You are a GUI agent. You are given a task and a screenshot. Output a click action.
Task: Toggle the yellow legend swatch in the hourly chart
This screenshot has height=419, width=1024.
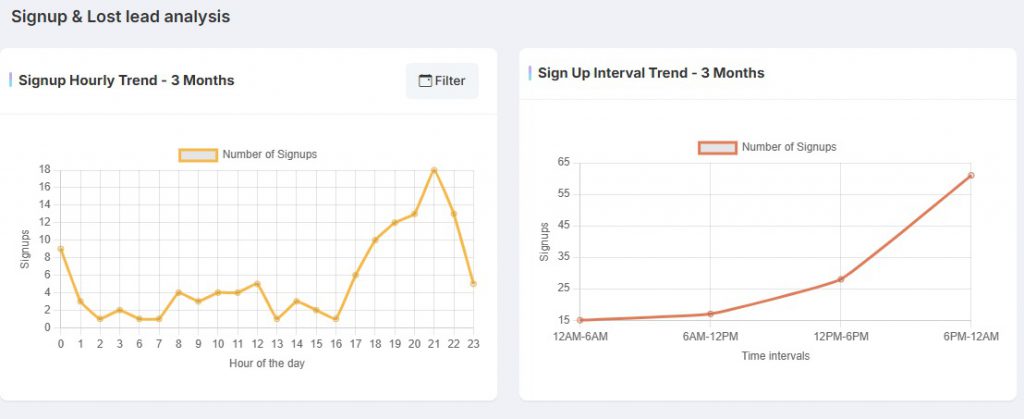[198, 155]
